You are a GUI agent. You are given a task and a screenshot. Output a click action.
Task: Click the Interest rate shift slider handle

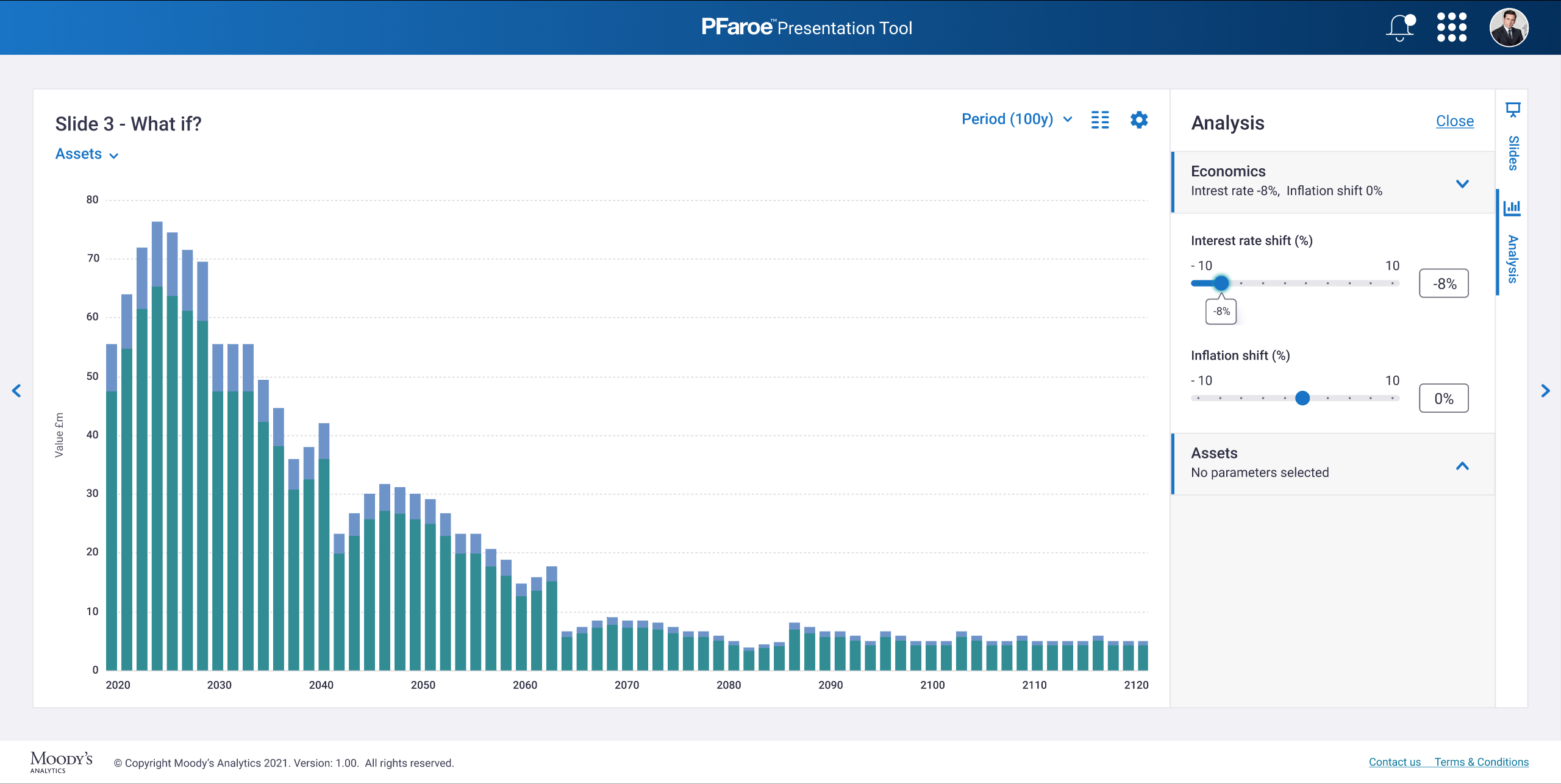point(1221,283)
